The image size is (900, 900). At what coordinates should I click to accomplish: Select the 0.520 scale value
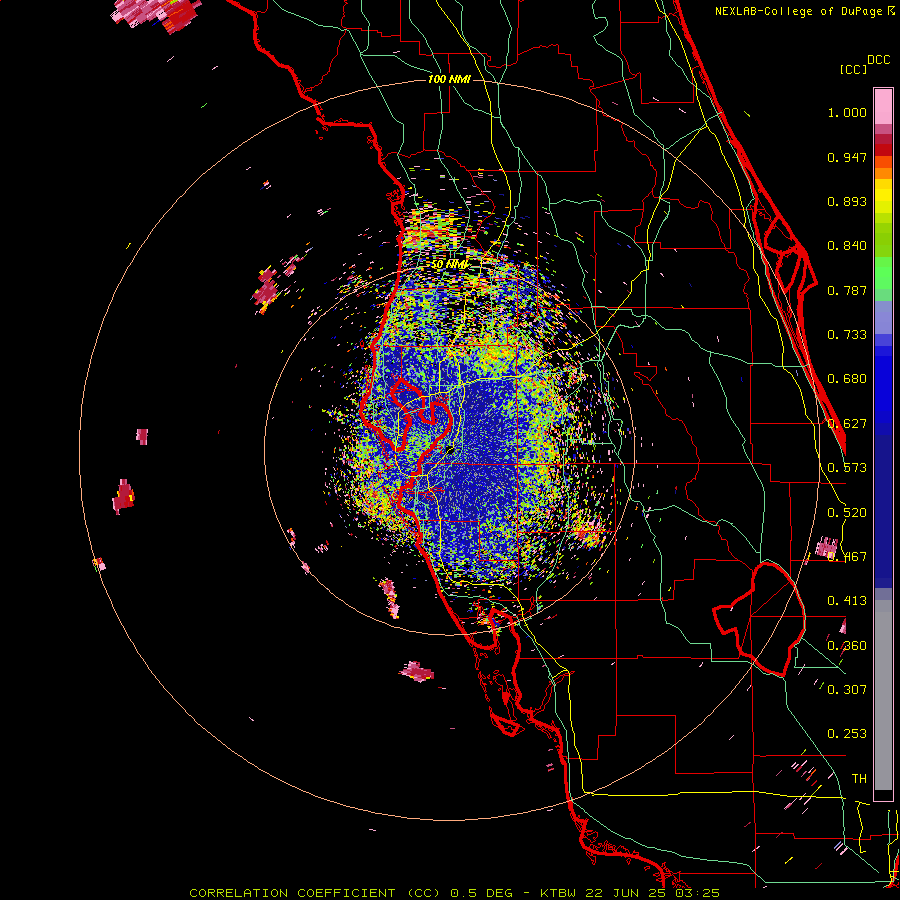tap(847, 513)
